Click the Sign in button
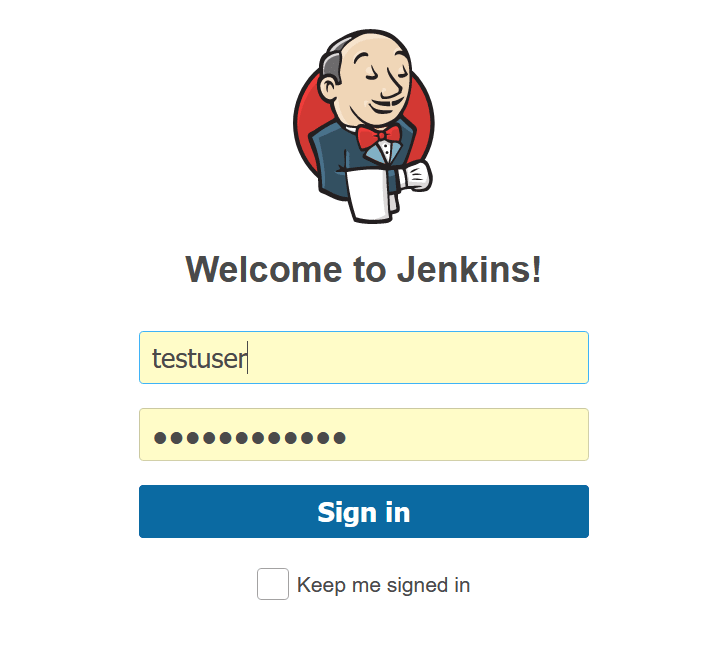727x662 pixels. point(364,511)
